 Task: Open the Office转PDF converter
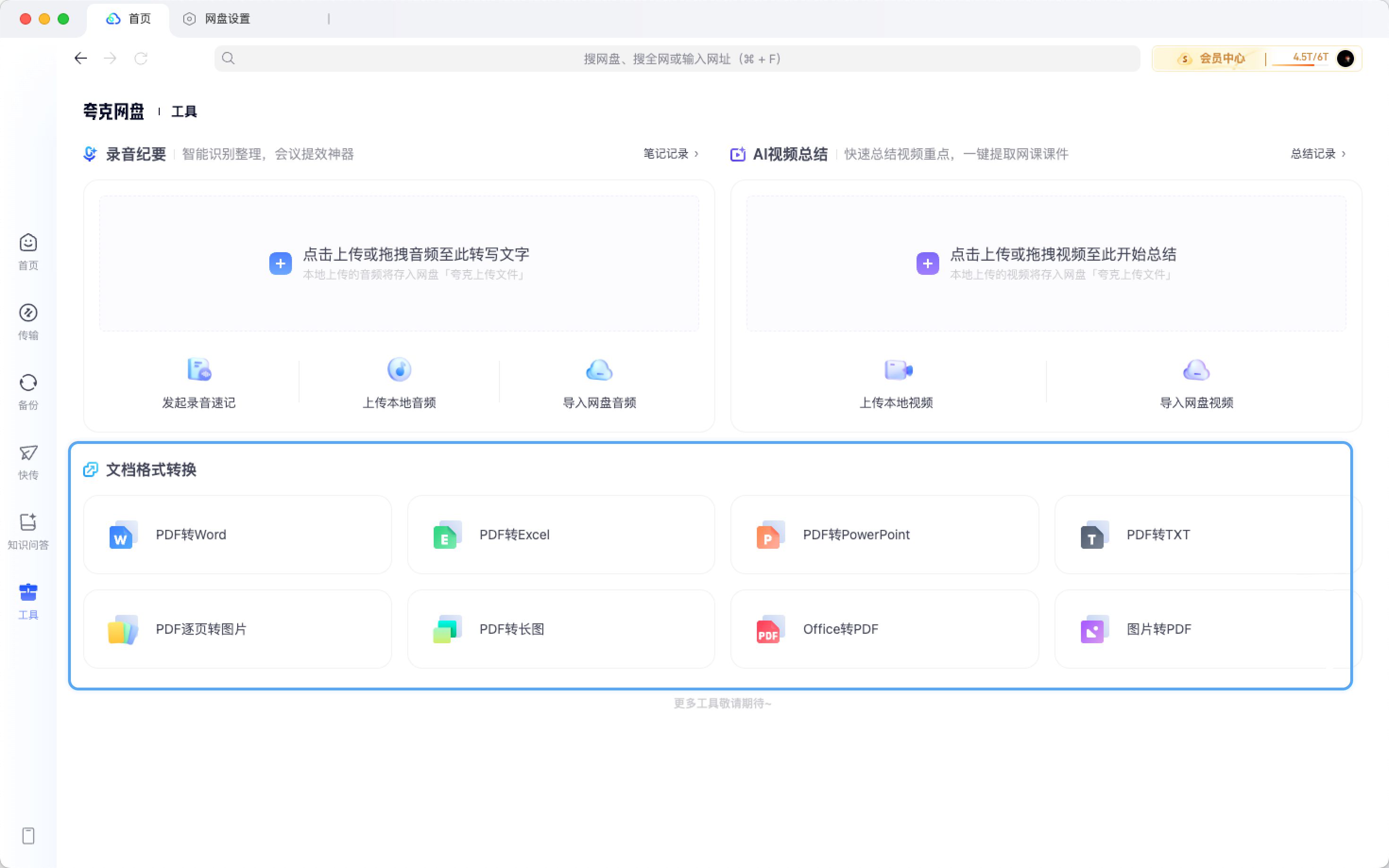884,629
